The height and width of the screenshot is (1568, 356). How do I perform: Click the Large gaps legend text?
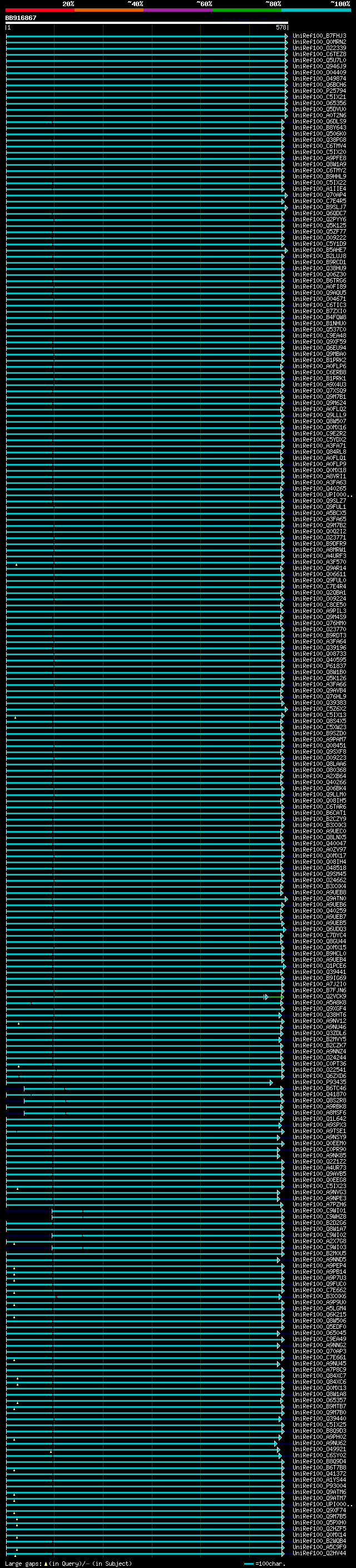click(x=68, y=1564)
